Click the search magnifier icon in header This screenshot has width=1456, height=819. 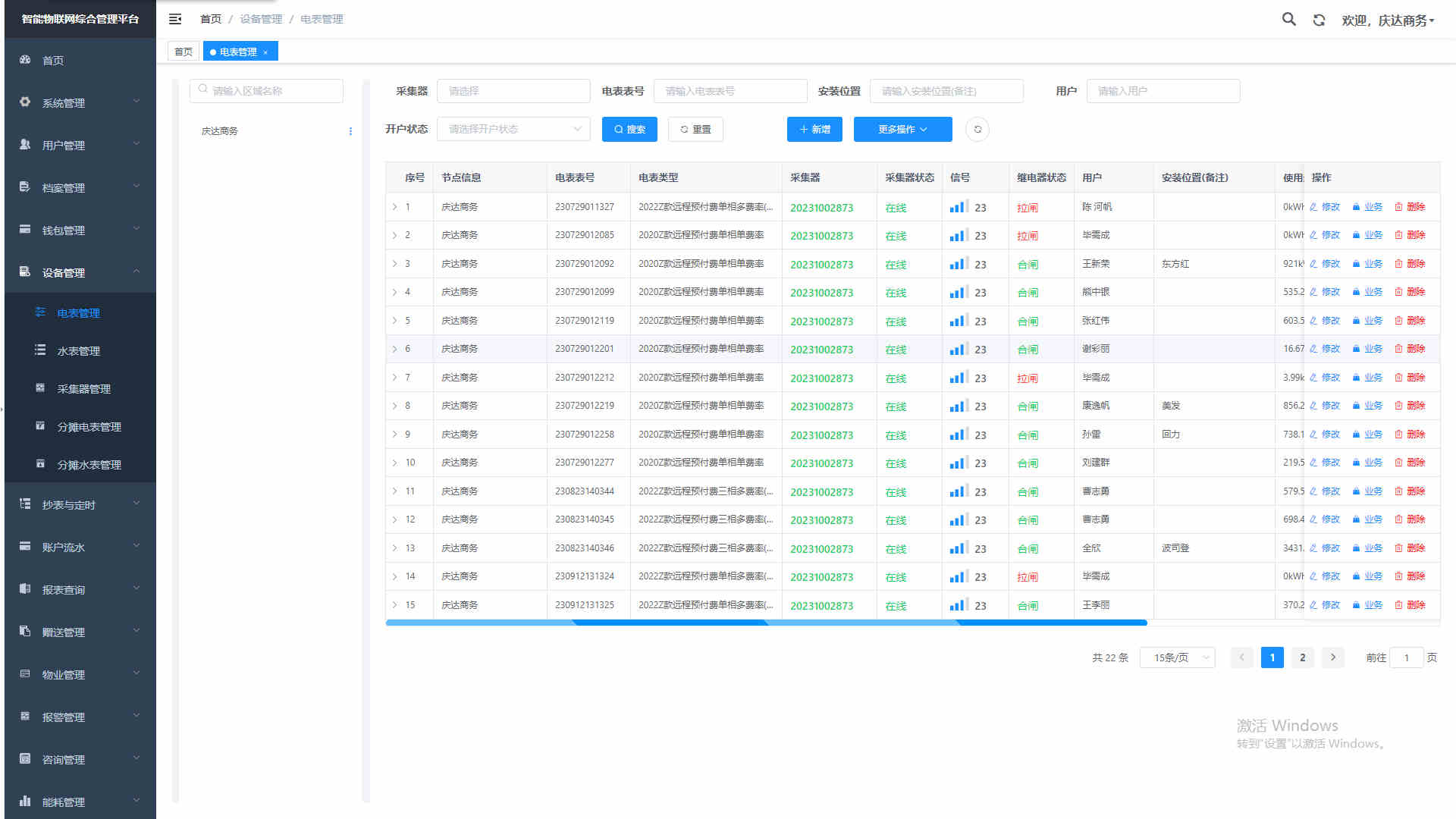(x=1288, y=19)
